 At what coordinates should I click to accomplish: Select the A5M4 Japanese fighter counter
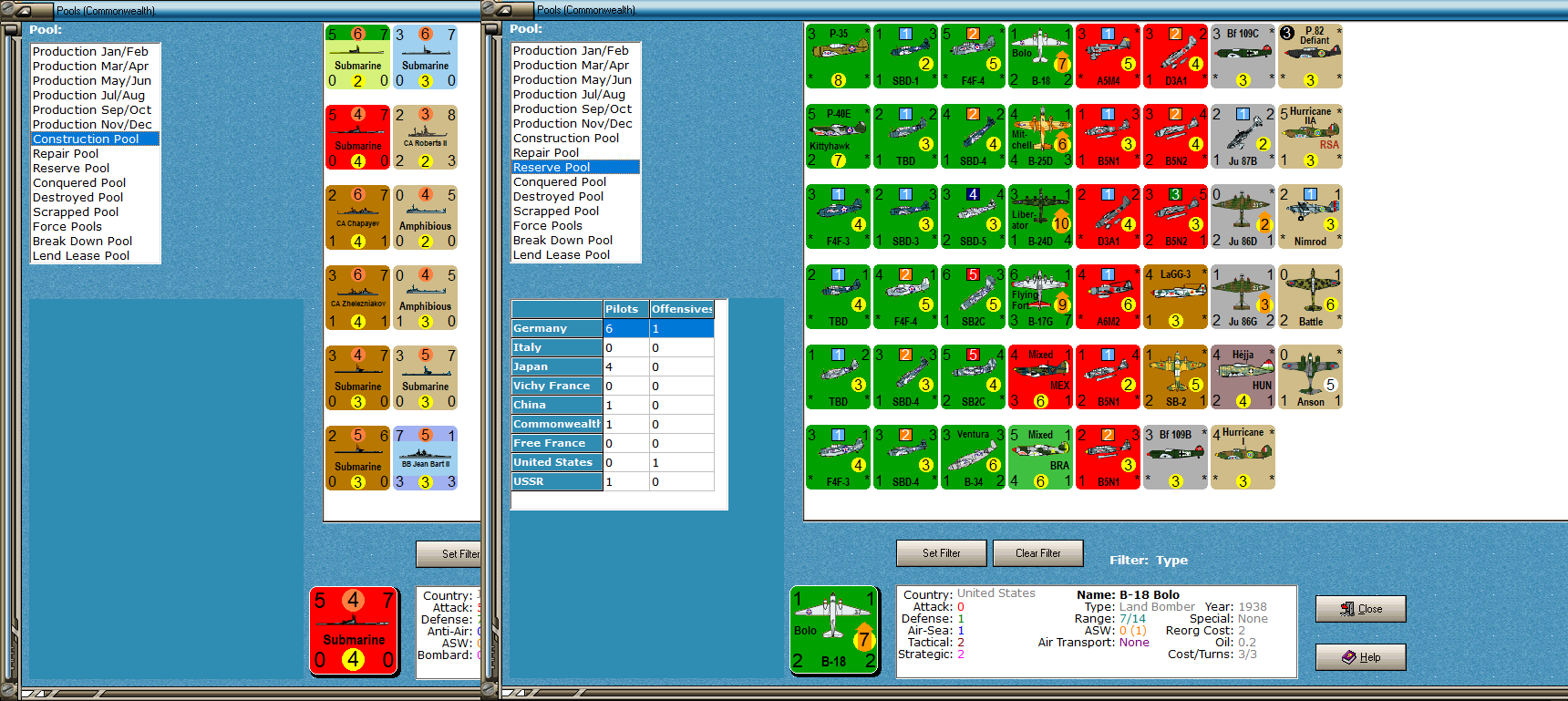1108,57
